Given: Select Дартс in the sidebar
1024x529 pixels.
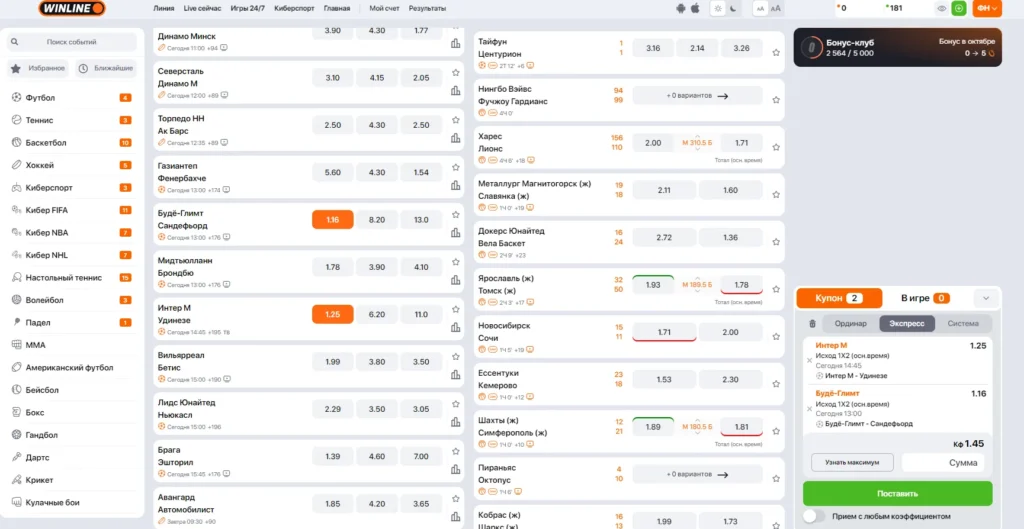Looking at the screenshot, I should [72, 457].
